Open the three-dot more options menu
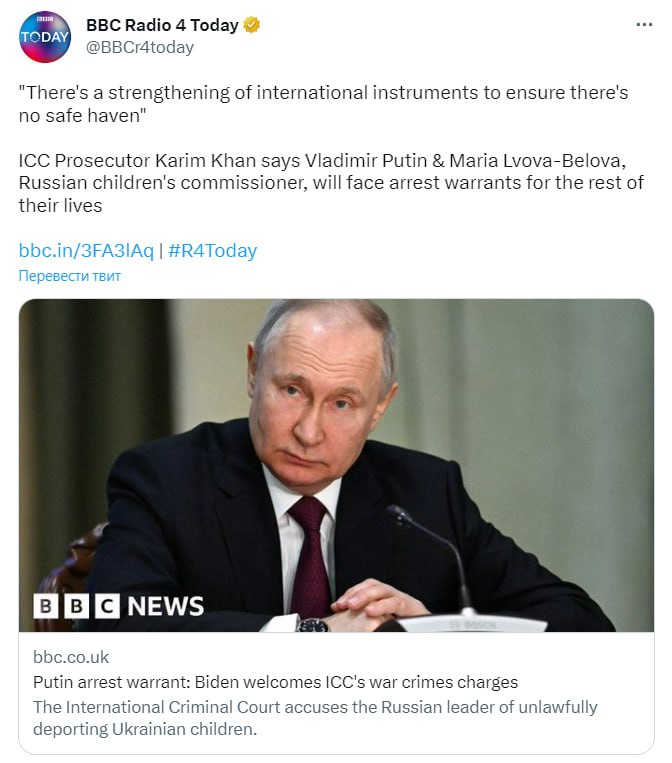 [644, 25]
